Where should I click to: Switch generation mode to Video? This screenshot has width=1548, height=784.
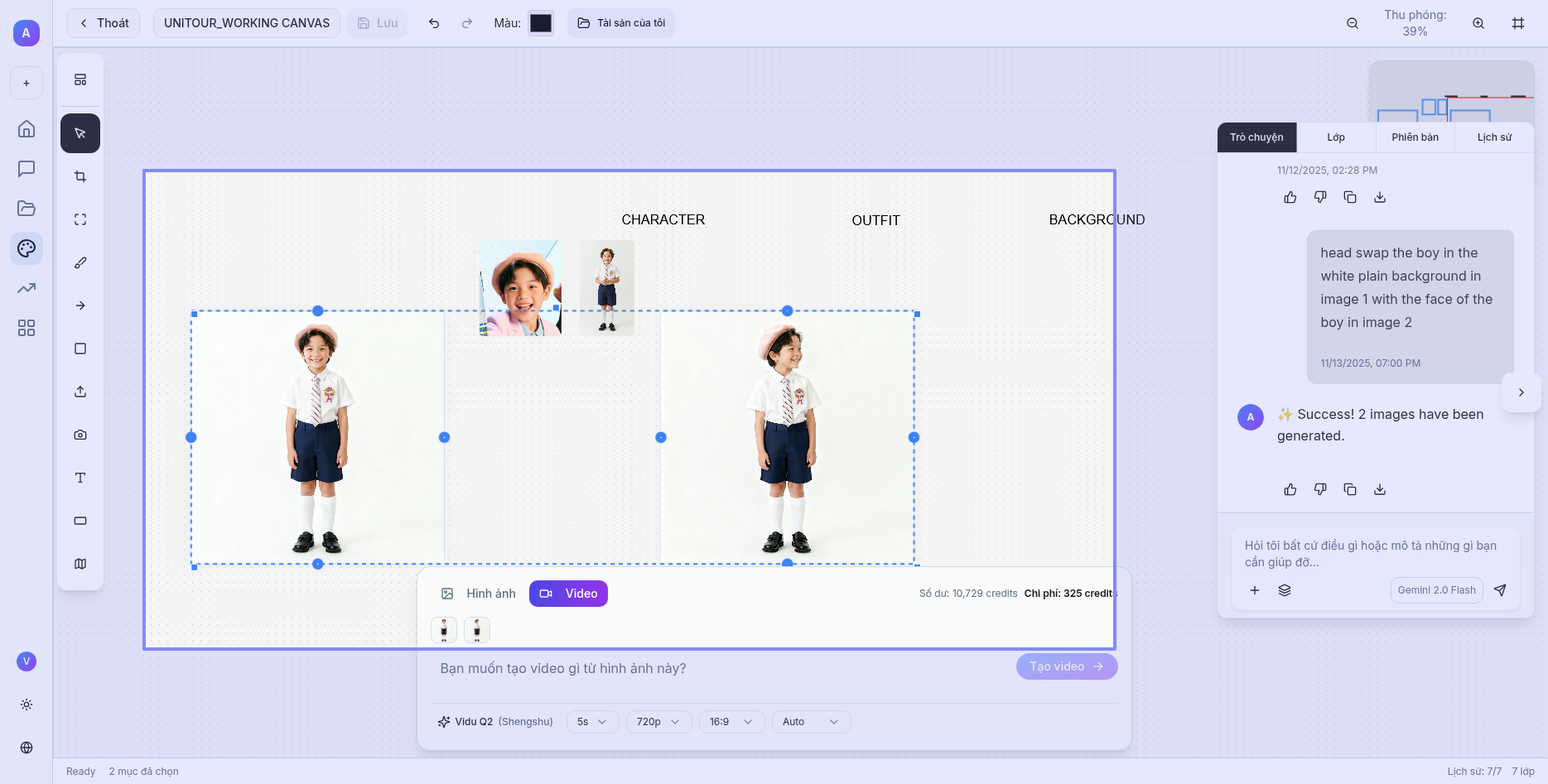569,594
